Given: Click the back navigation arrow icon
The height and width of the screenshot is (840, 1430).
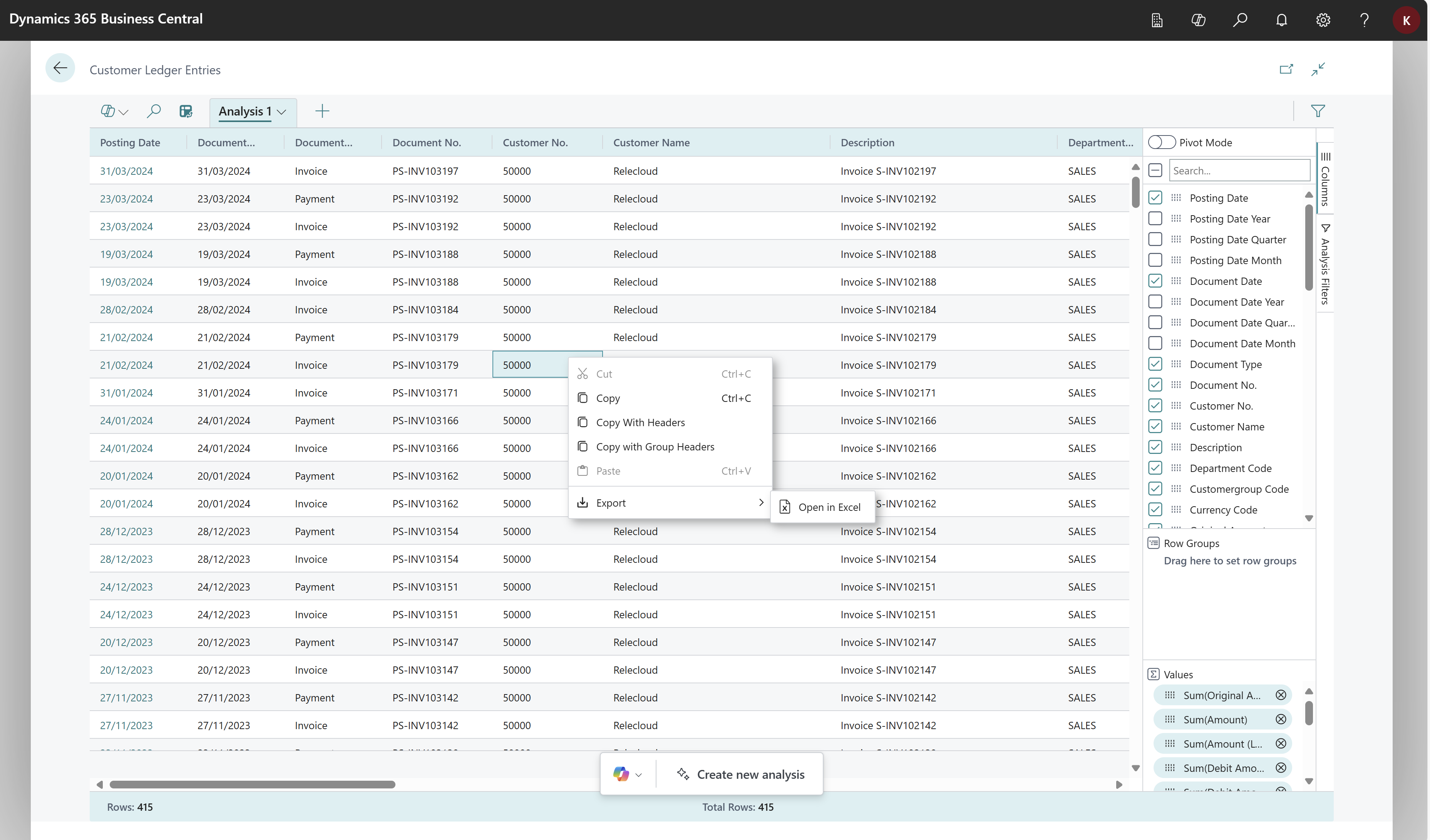Looking at the screenshot, I should pyautogui.click(x=61, y=69).
